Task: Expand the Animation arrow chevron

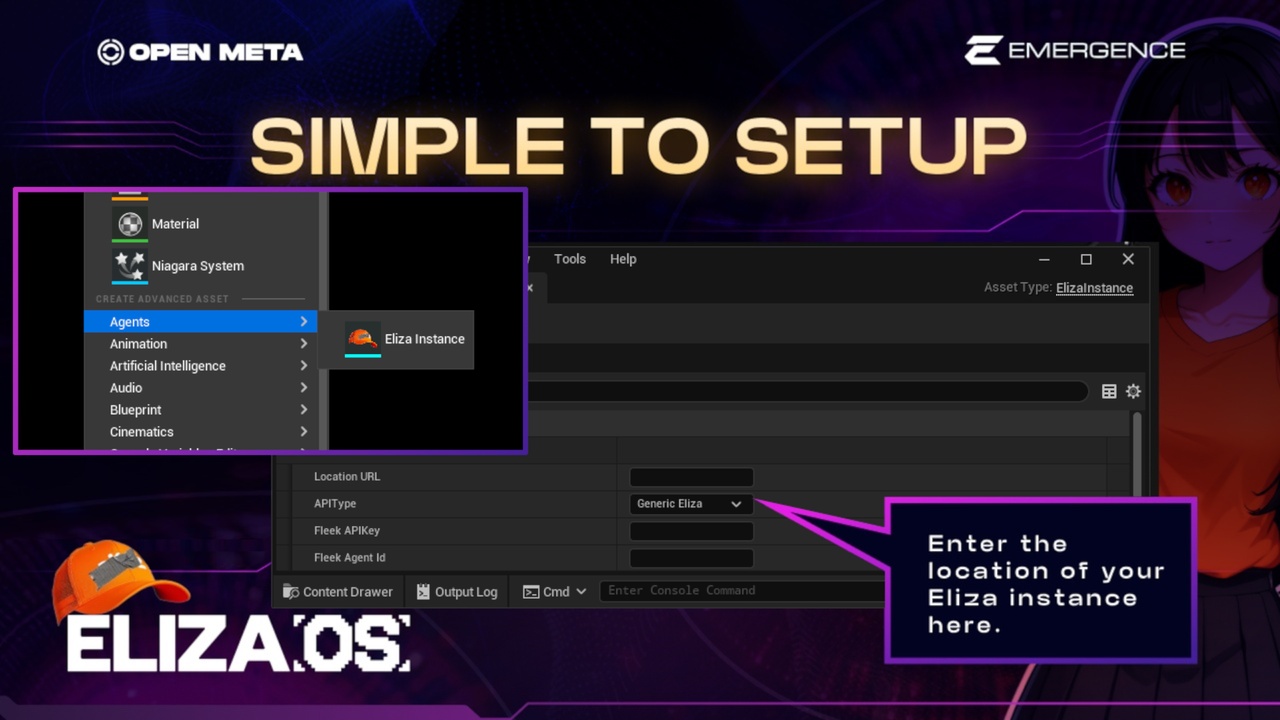Action: coord(304,344)
